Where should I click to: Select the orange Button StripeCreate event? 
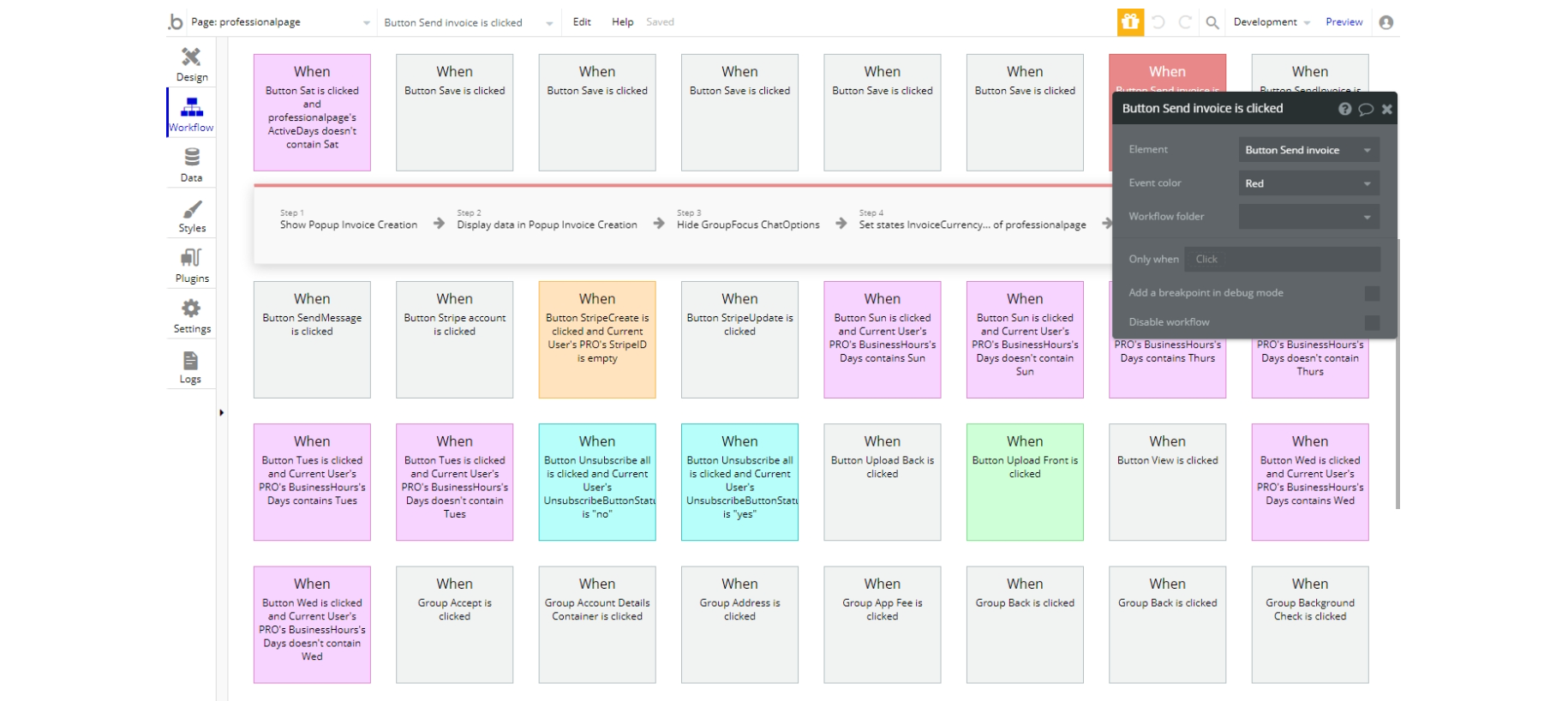597,339
